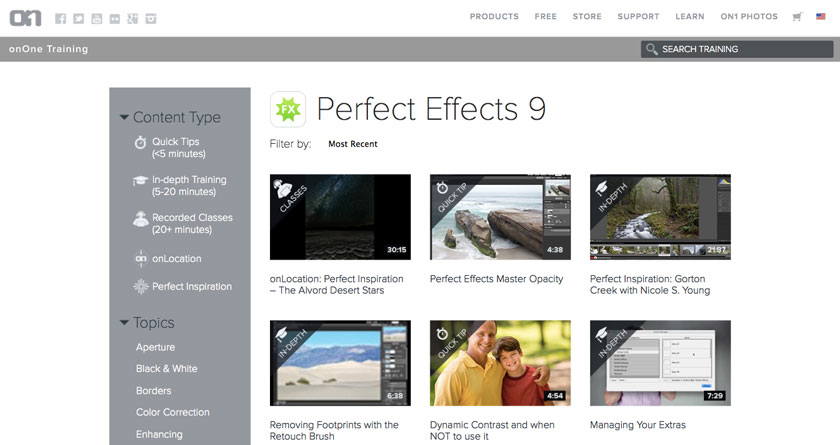The width and height of the screenshot is (840, 445).
Task: Collapse the Content Type section
Action: click(x=124, y=117)
